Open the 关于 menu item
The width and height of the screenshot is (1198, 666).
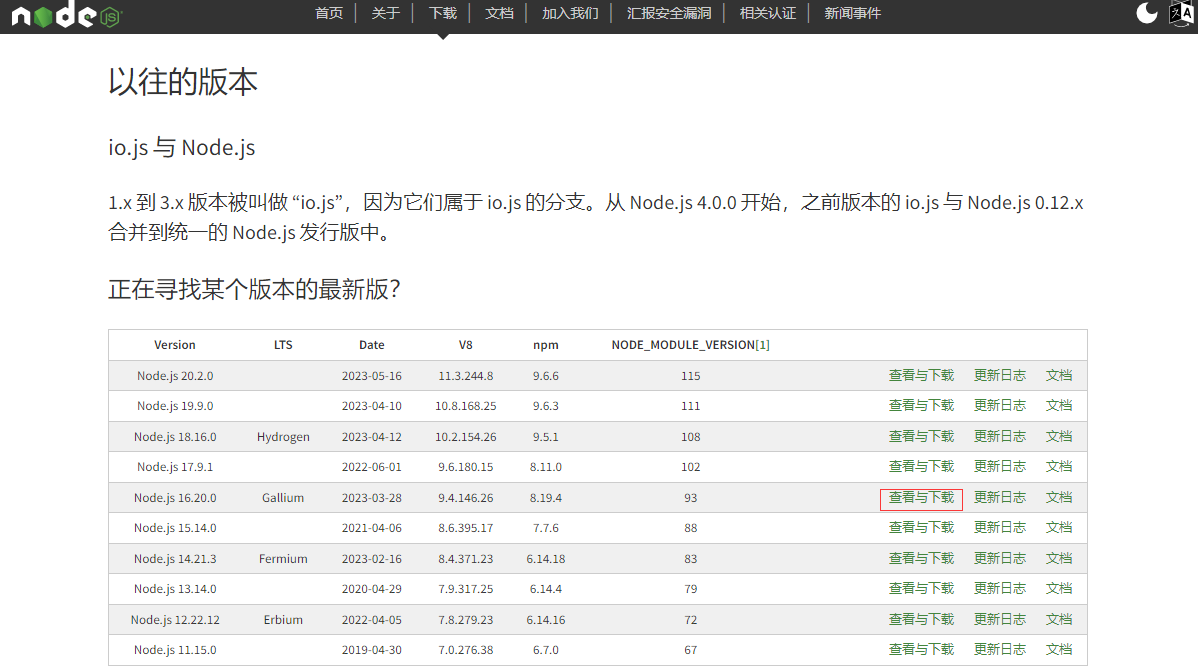click(x=385, y=13)
